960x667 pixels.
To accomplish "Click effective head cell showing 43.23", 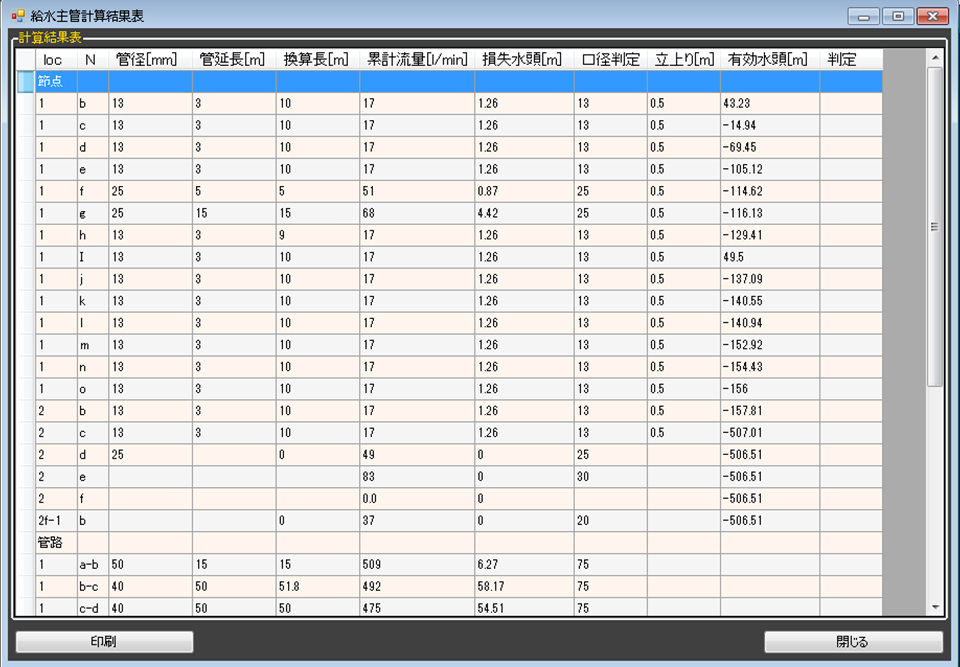I will pyautogui.click(x=769, y=103).
